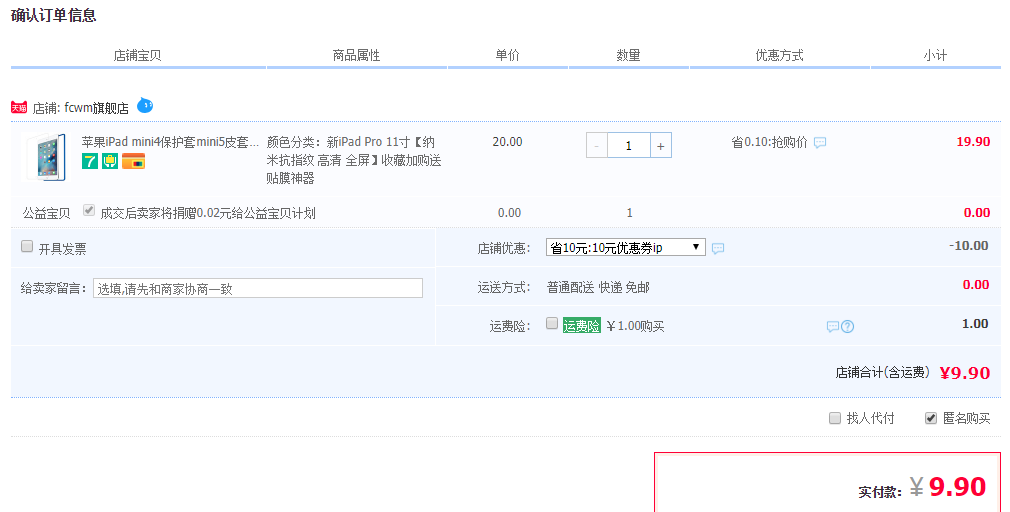This screenshot has width=1010, height=512.
Task: Open the 苹果iPad mini4保护套 product title link
Action: point(170,142)
